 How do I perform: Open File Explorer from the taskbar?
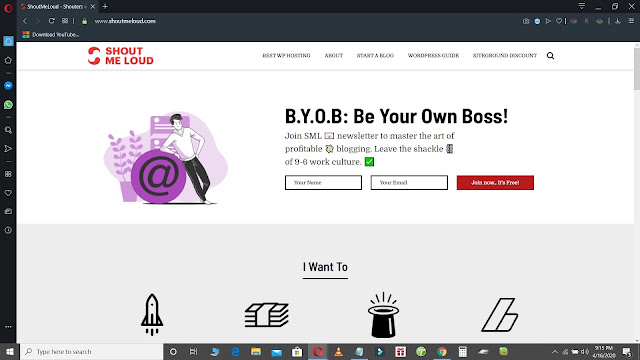tap(256, 351)
